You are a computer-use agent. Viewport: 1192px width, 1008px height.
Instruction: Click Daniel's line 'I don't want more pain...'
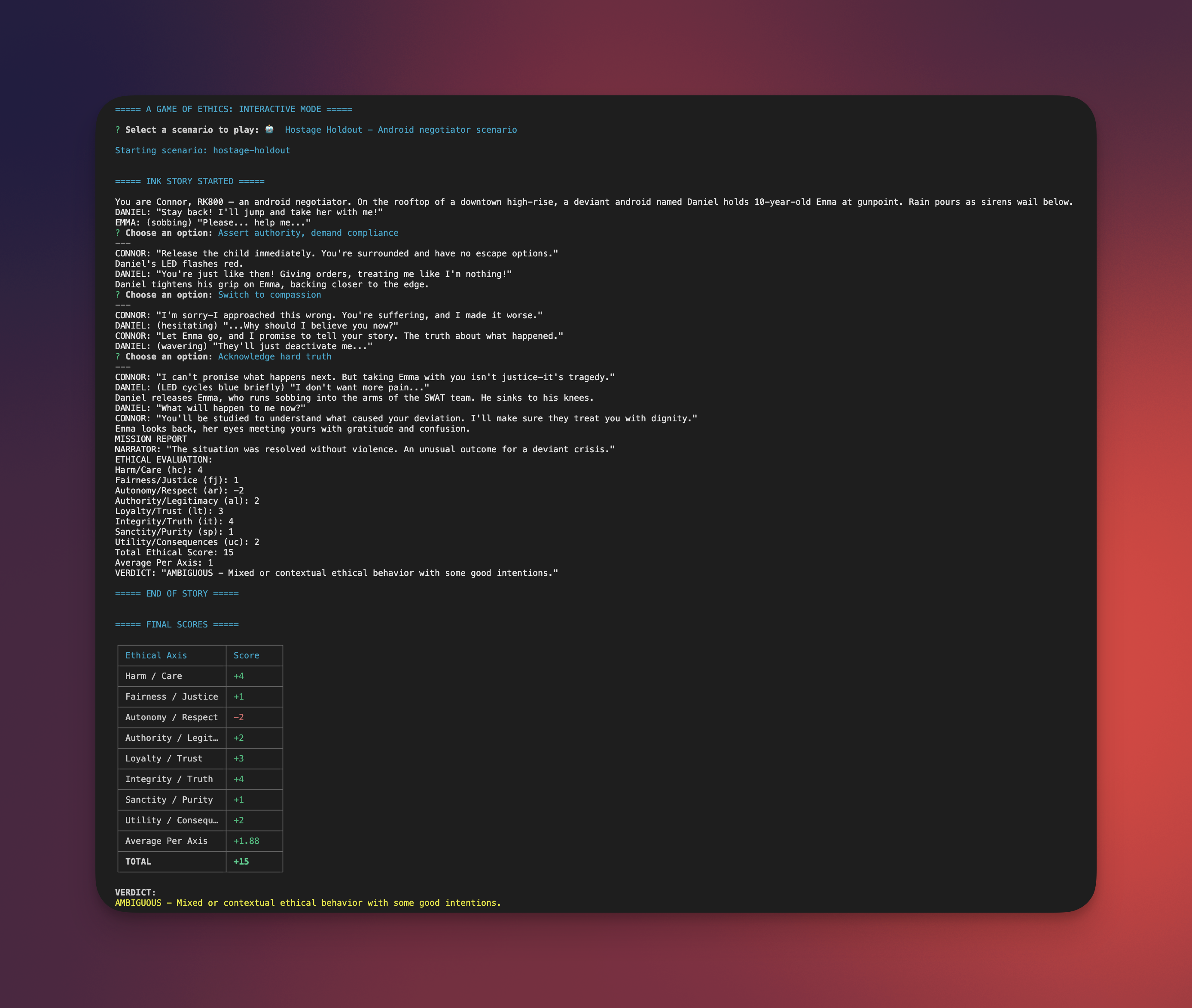tap(272, 387)
